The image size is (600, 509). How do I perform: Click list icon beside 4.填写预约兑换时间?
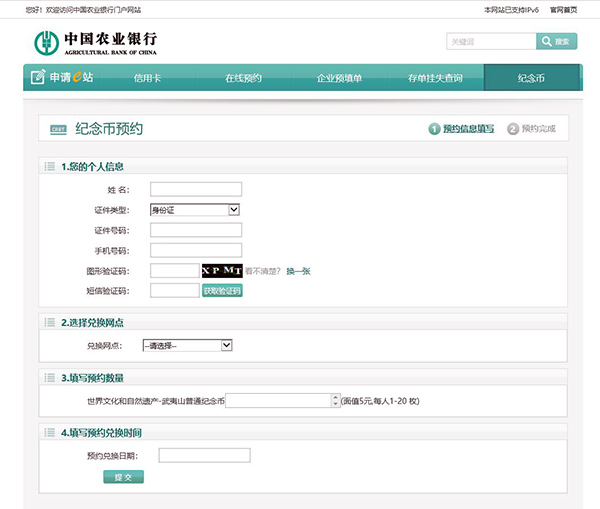click(49, 432)
